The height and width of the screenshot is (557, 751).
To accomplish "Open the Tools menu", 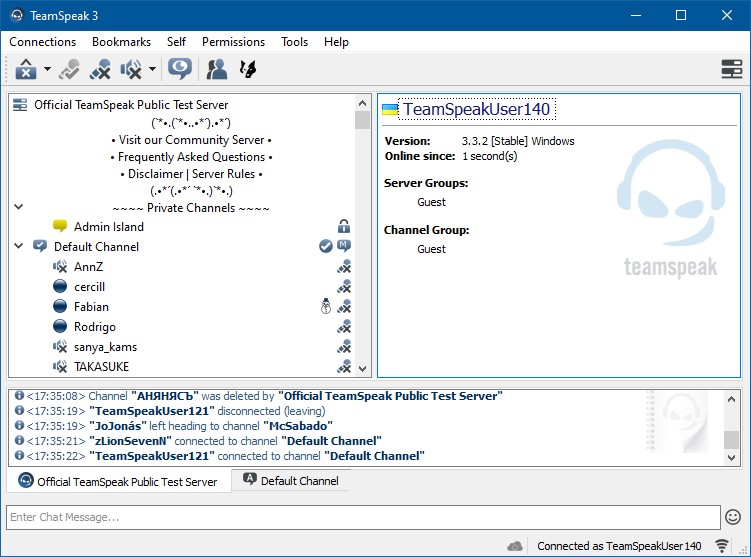I will (294, 42).
